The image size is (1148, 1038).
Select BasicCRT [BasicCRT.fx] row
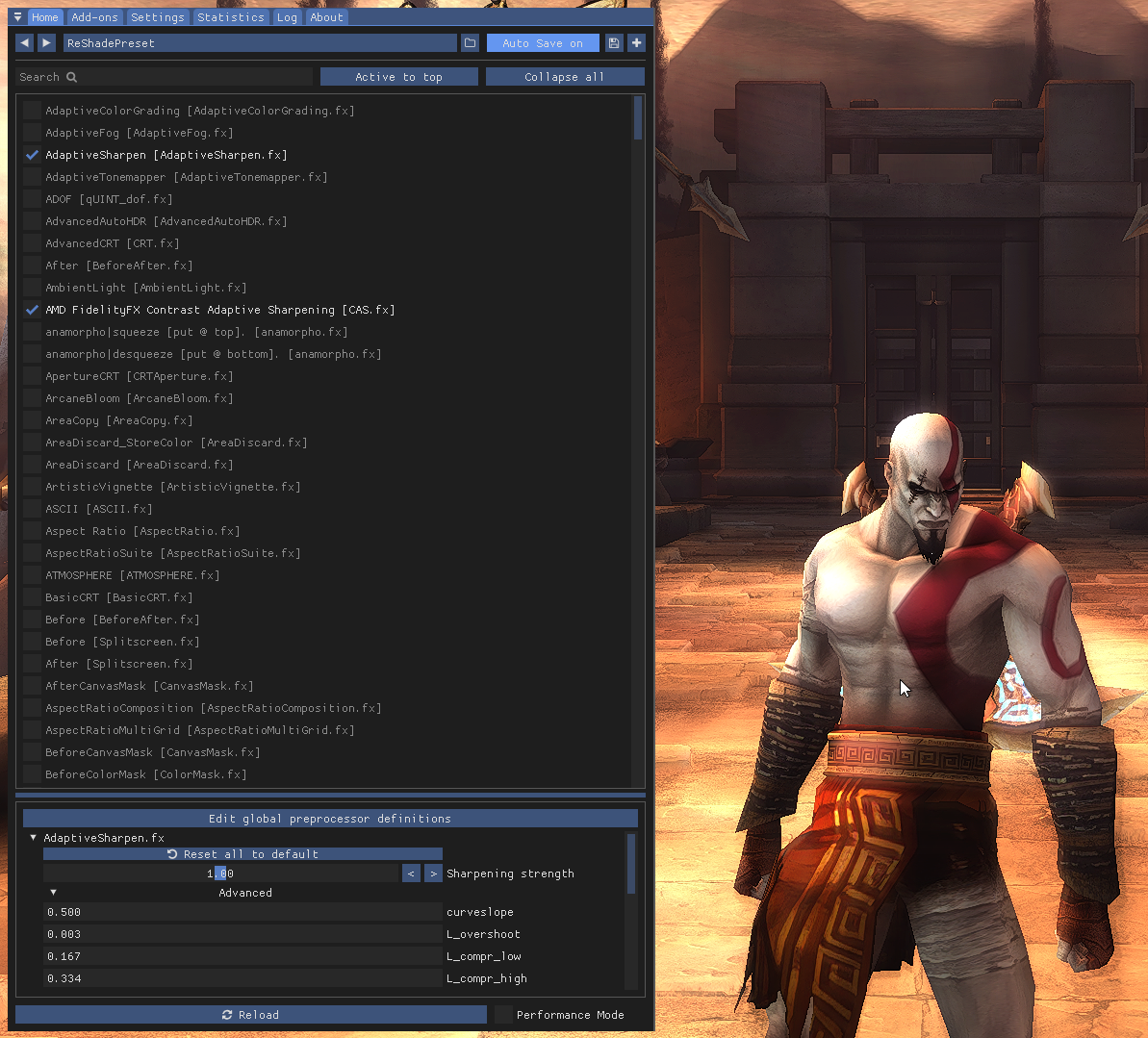coord(118,597)
